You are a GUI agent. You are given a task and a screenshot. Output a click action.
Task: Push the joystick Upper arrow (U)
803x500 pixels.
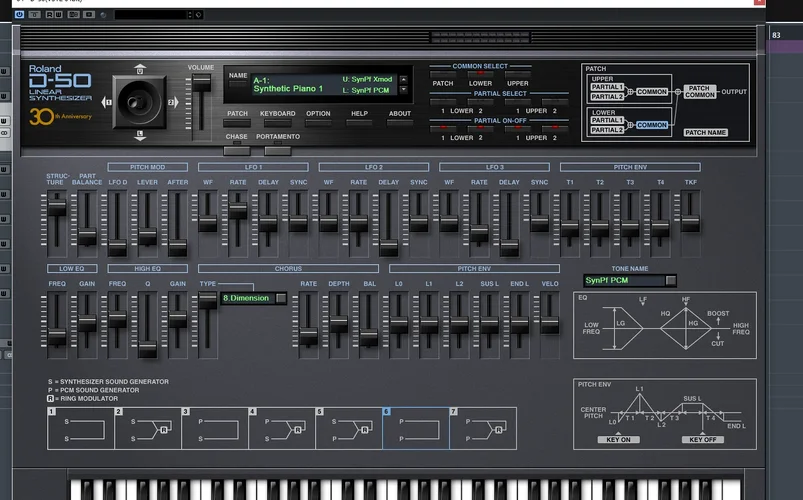(x=140, y=69)
